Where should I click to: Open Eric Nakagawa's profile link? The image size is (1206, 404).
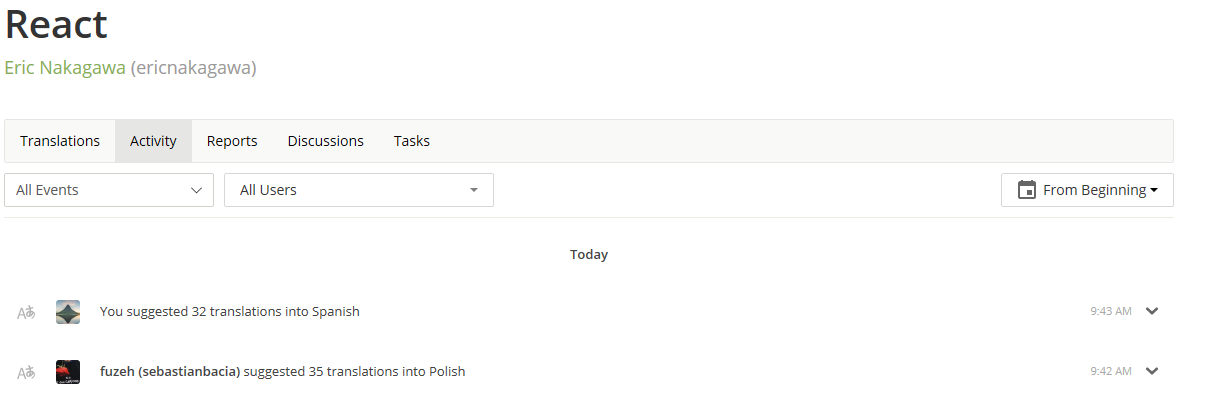coord(65,68)
